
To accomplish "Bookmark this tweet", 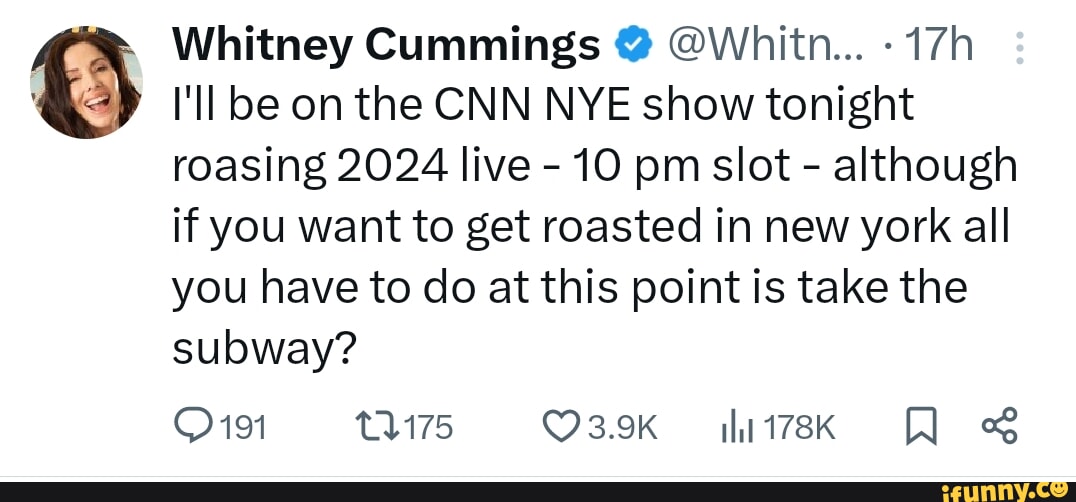I will (x=919, y=428).
